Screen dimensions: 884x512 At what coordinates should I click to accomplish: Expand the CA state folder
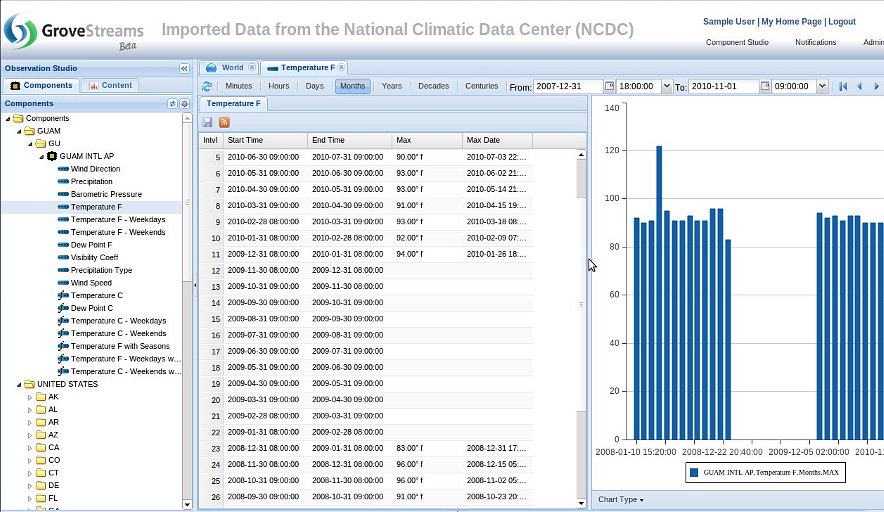[x=29, y=447]
